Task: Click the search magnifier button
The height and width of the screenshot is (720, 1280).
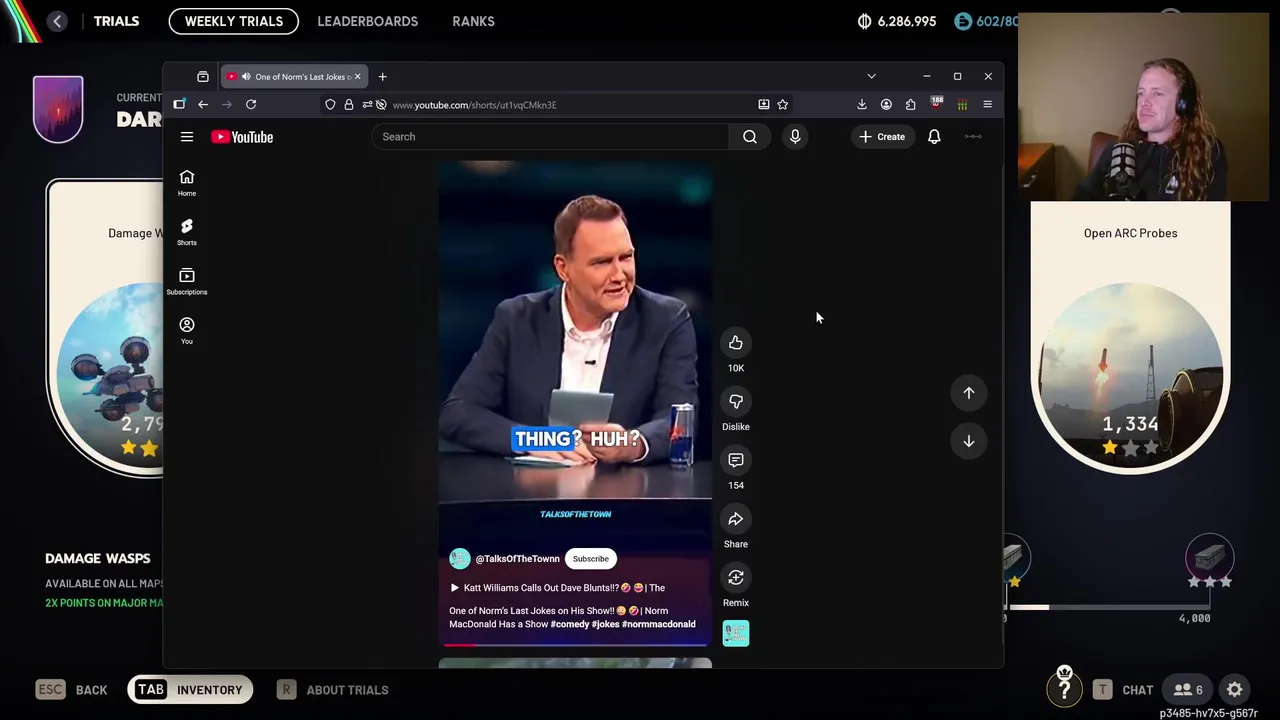Action: (750, 137)
